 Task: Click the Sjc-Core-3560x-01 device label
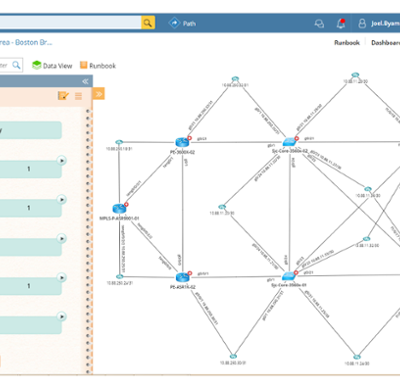click(x=289, y=285)
